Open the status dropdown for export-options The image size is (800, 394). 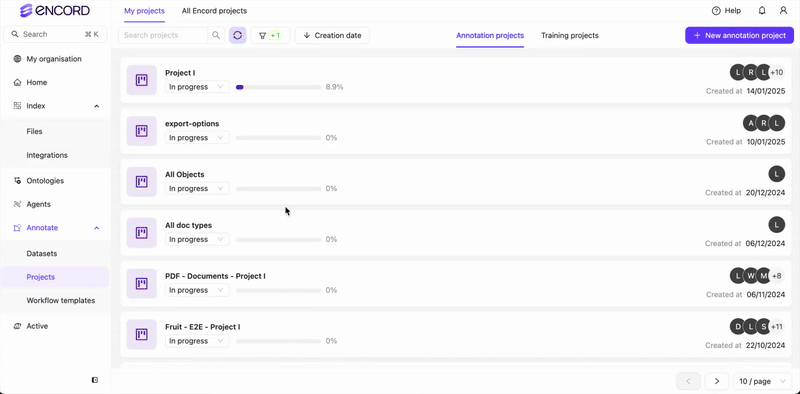tap(197, 138)
